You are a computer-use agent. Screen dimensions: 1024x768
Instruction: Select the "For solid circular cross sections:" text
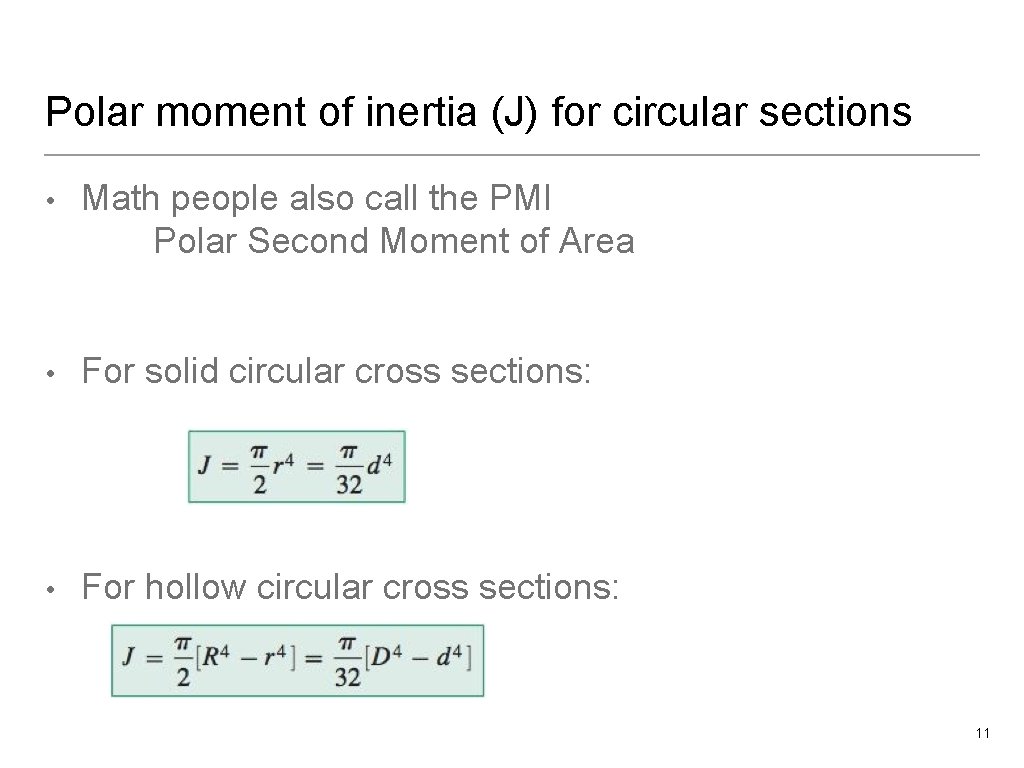337,371
